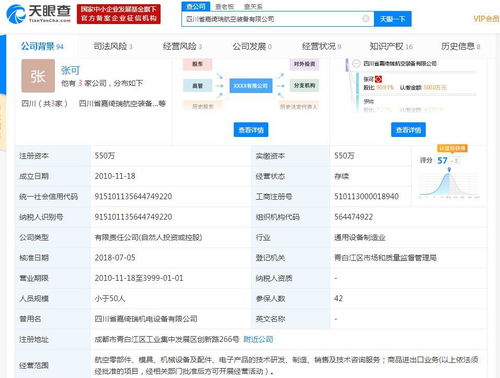
Task: Click the 曾用名 value 四川省嘉绮瑞机电设备有限公司
Action: [146, 319]
